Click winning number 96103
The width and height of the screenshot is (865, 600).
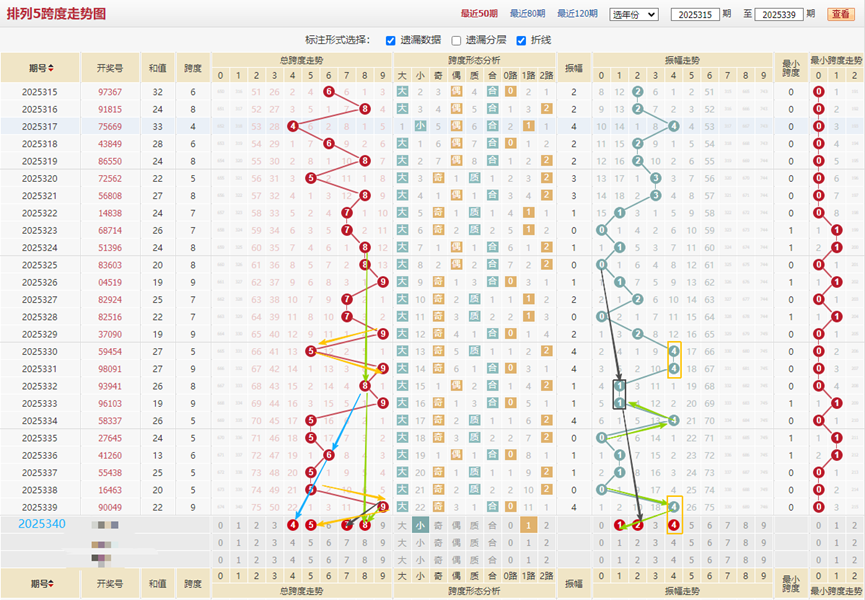[110, 404]
